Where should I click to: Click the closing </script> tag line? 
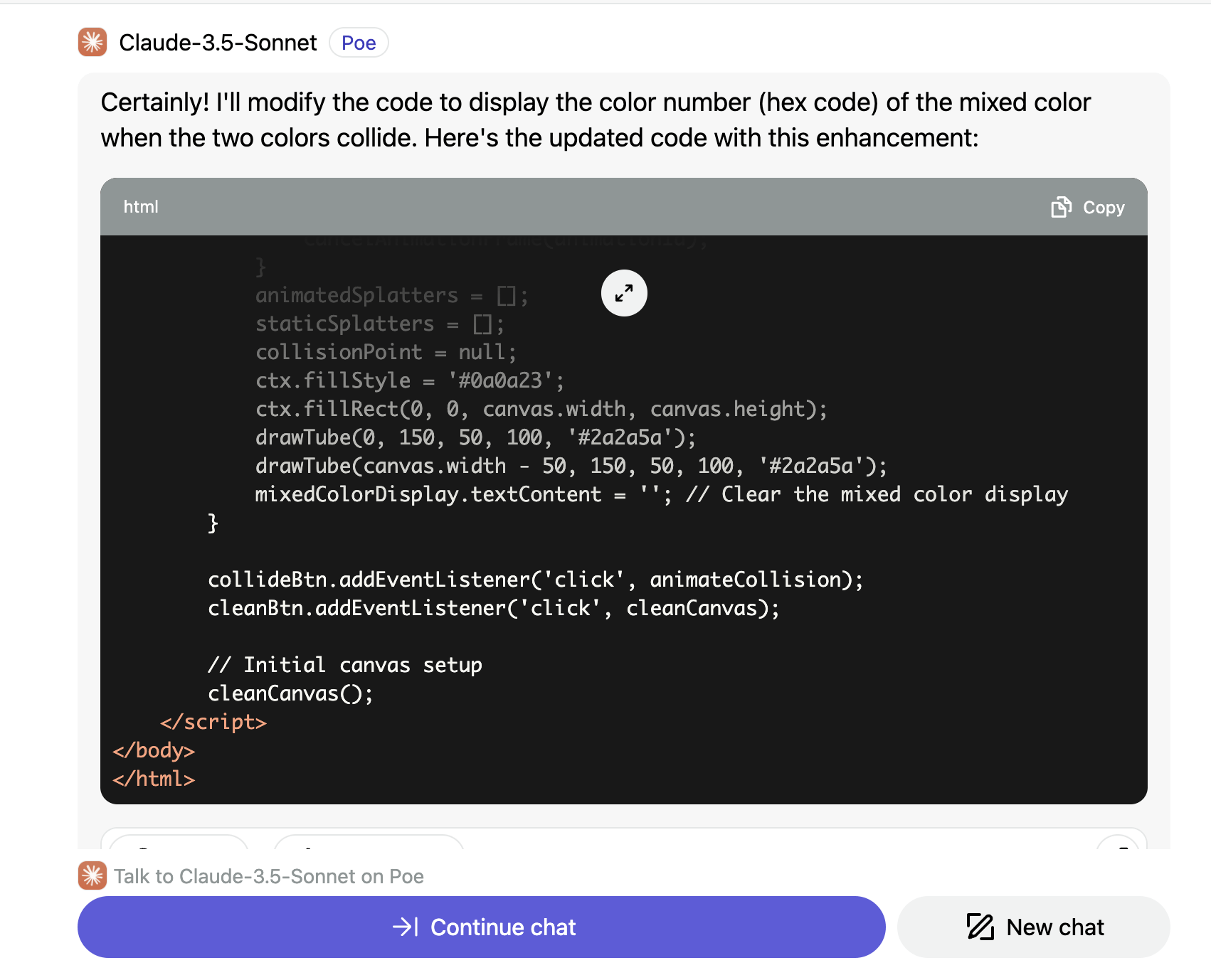point(213,722)
